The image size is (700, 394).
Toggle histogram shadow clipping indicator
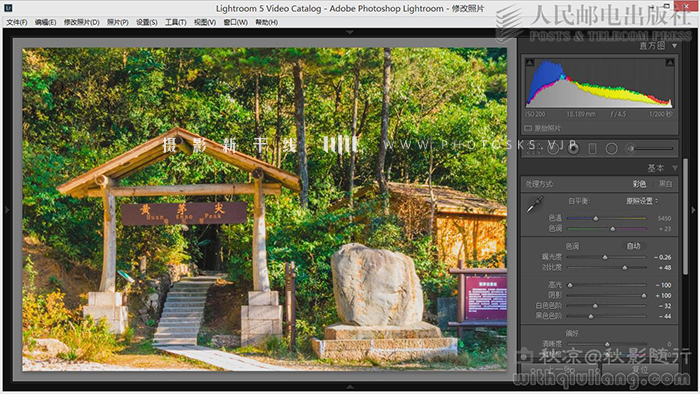529,63
